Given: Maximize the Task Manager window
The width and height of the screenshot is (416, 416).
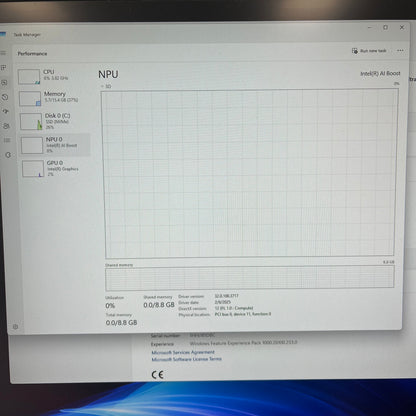Looking at the screenshot, I should (x=386, y=28).
